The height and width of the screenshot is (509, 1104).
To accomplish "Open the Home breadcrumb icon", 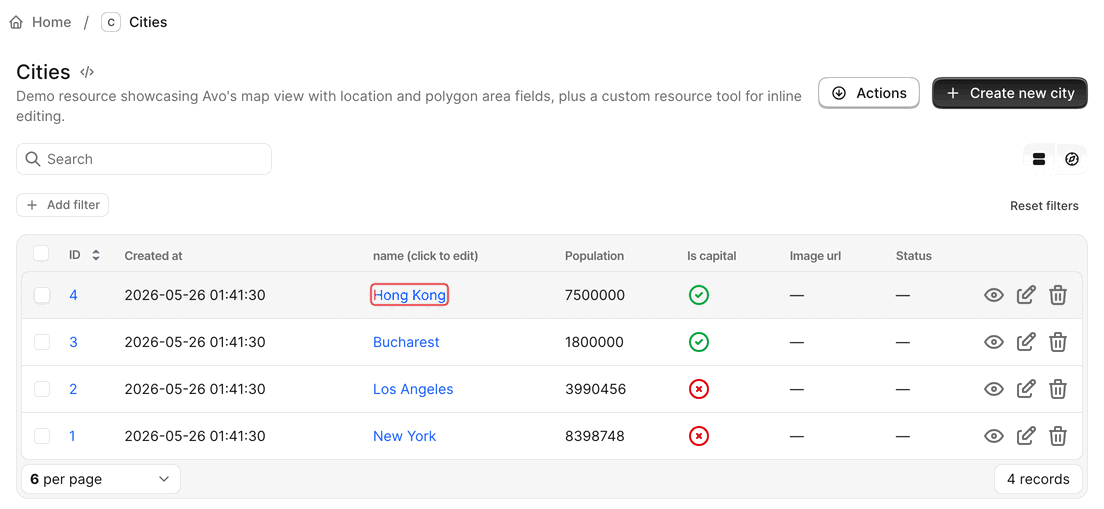I will (x=16, y=23).
